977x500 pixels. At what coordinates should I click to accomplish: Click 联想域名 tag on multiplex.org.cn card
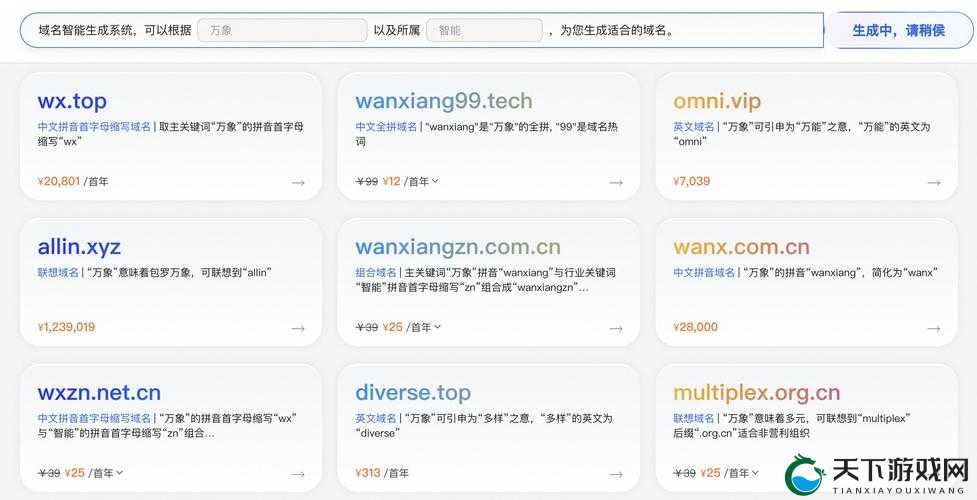693,418
